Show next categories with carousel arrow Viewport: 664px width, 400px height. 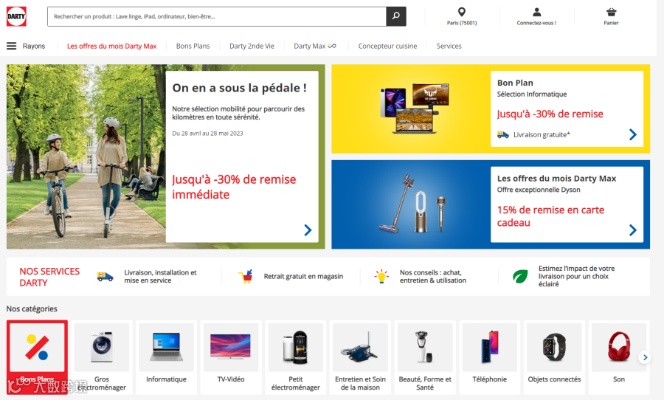tap(645, 357)
